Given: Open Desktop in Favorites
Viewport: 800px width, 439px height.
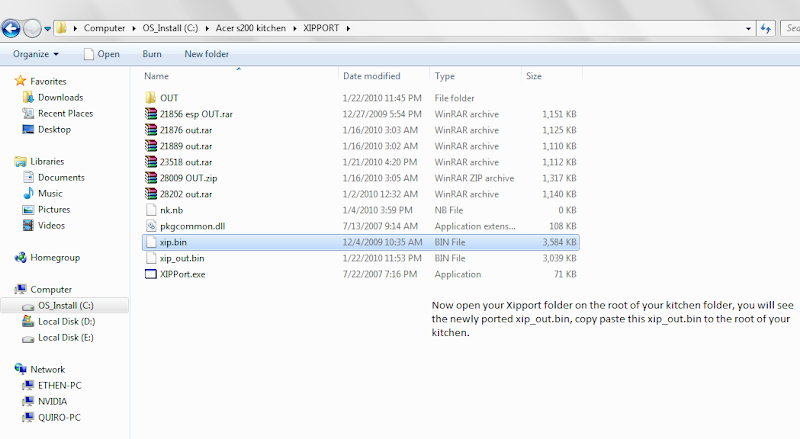Looking at the screenshot, I should pyautogui.click(x=54, y=130).
